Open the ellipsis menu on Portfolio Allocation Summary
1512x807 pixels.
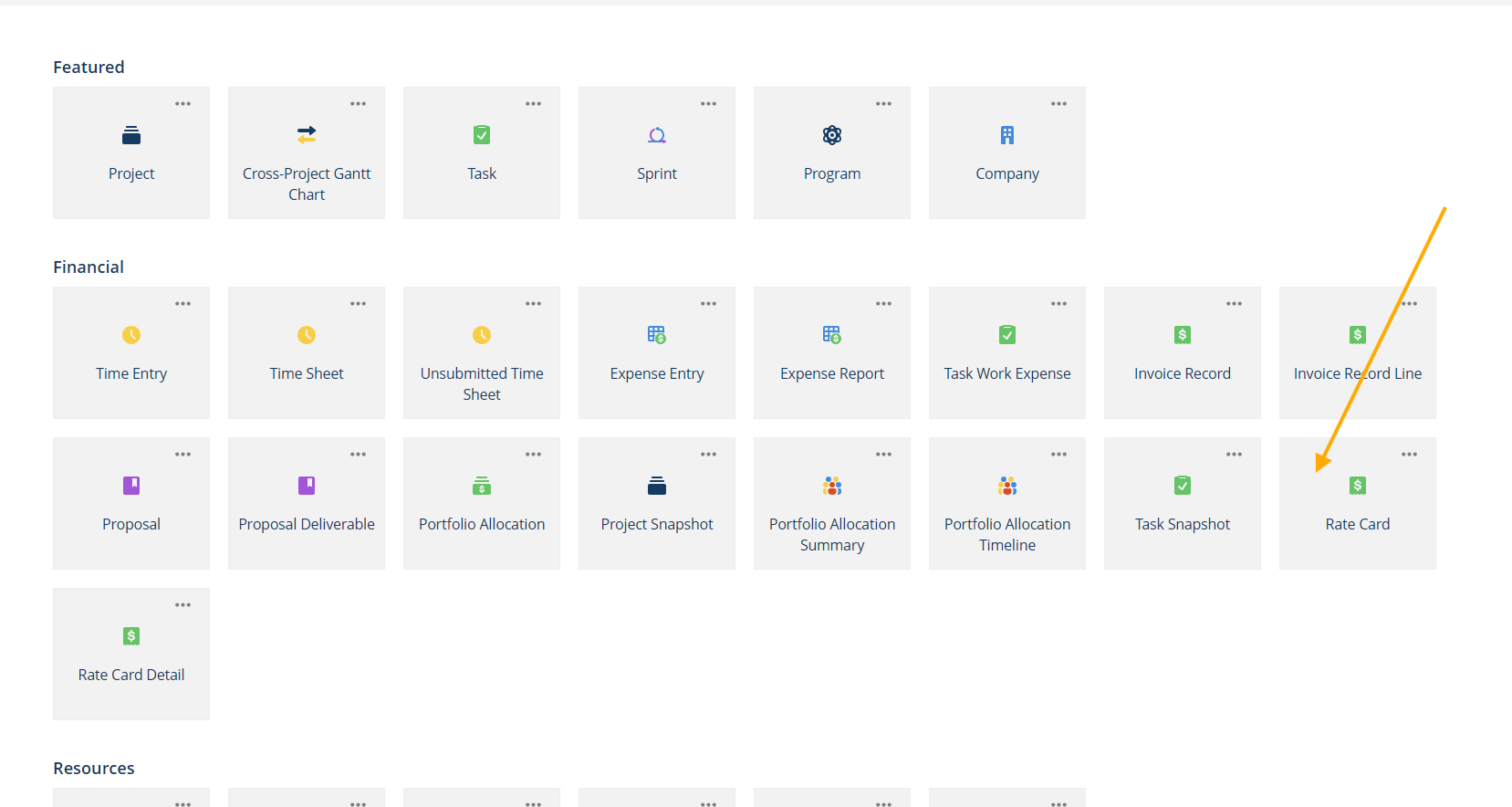click(884, 455)
